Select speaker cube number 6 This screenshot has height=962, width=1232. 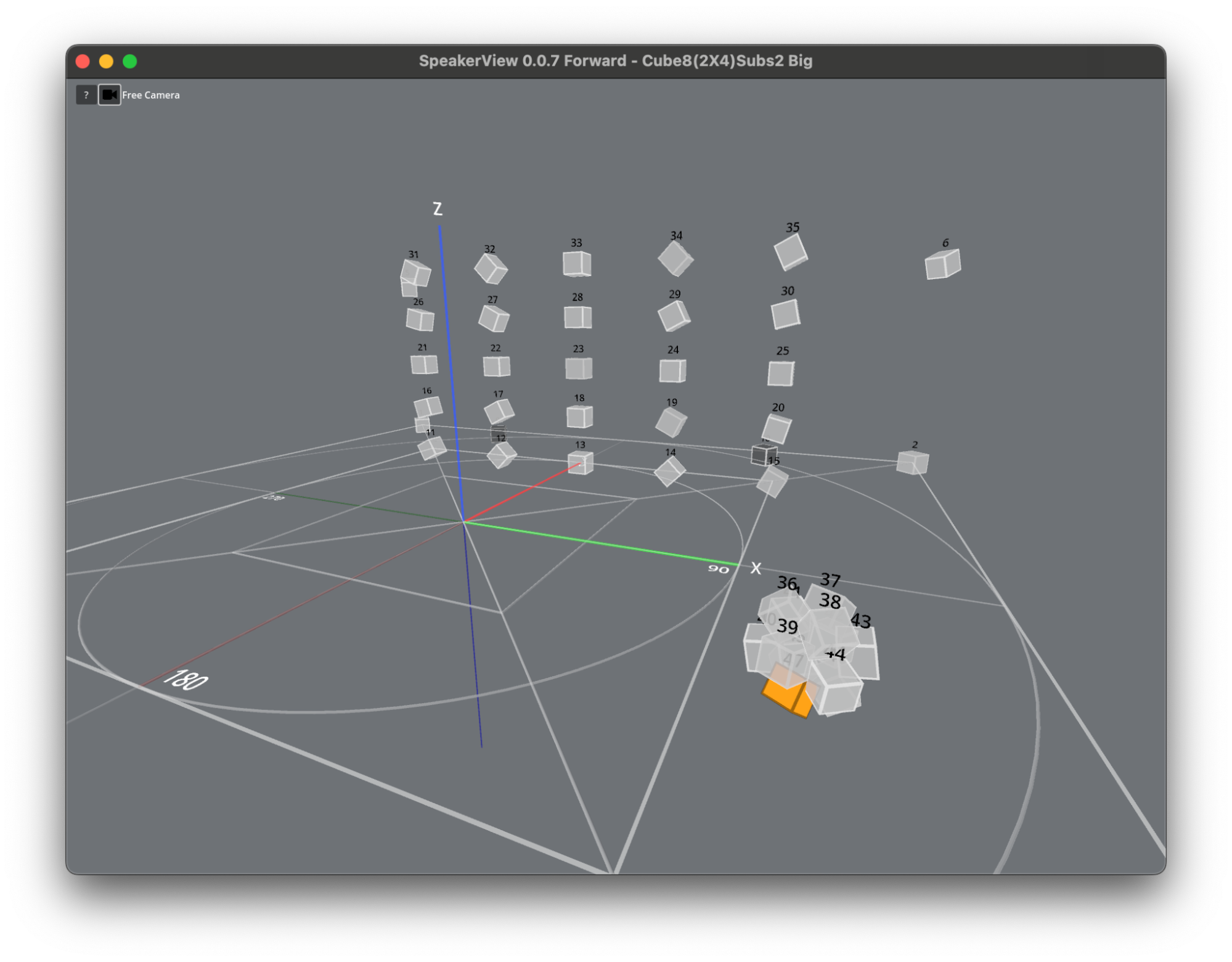coord(942,264)
